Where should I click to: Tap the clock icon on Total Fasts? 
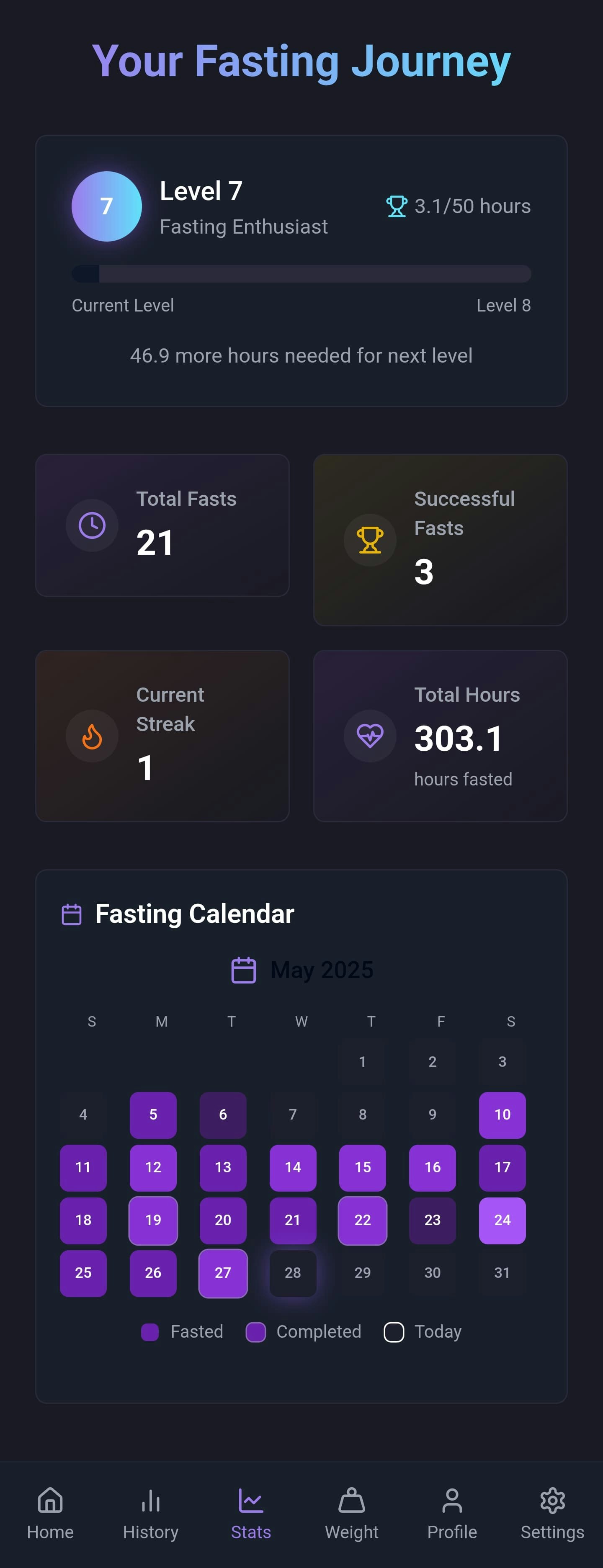coord(92,525)
